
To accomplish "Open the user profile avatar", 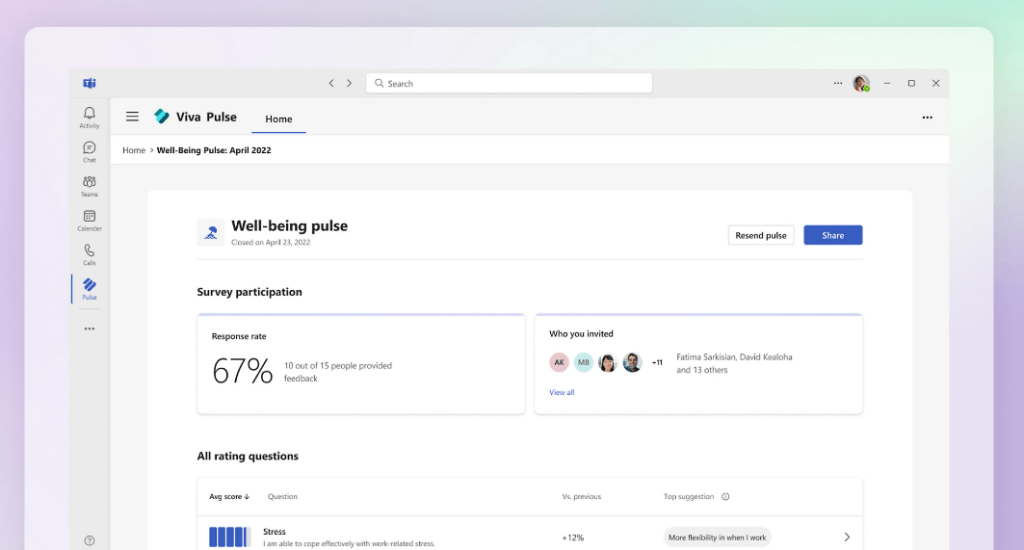I will [861, 83].
